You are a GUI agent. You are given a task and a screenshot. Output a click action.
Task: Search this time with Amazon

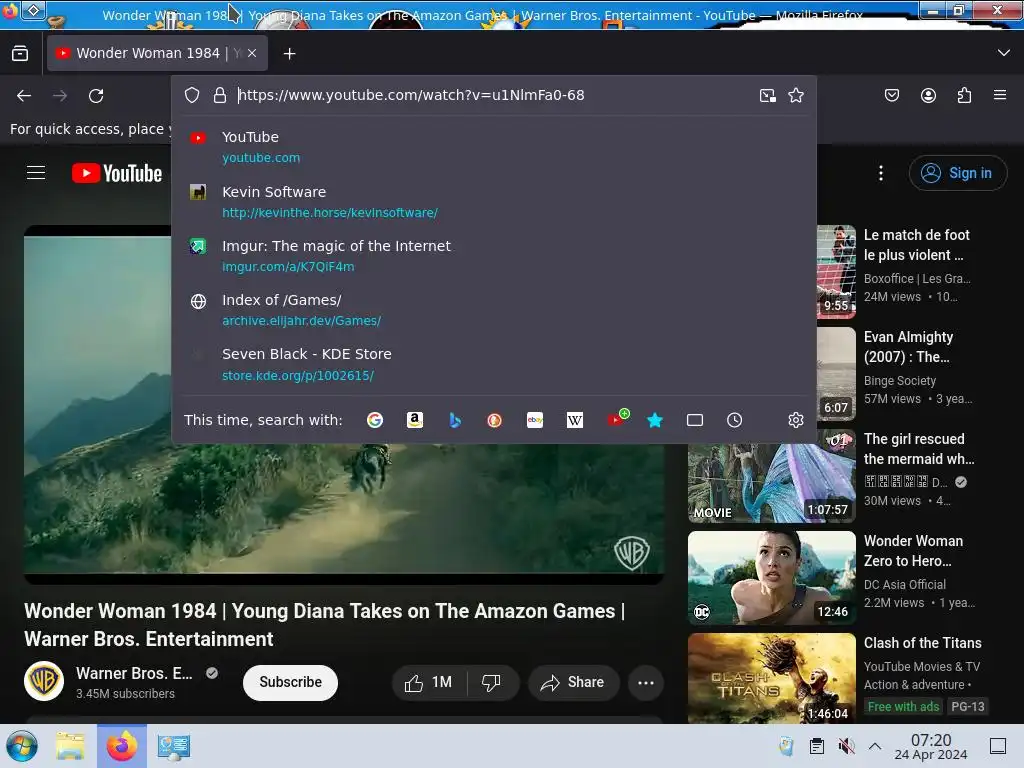(x=415, y=420)
